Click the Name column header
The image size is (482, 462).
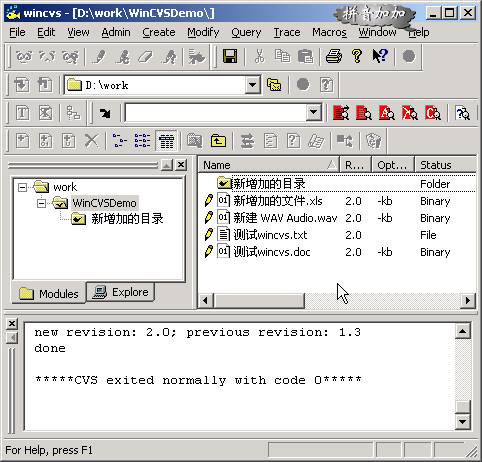pos(269,165)
